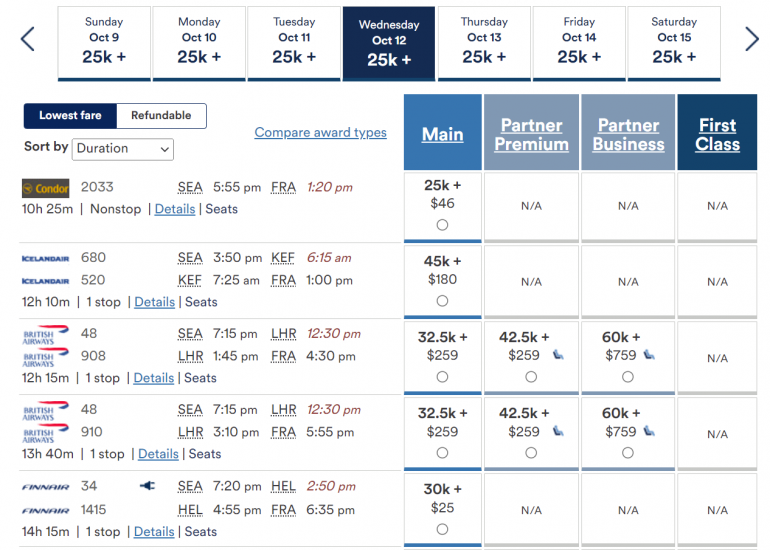
Task: Click seat icon beside 60k fare, flight 910
Action: point(649,431)
